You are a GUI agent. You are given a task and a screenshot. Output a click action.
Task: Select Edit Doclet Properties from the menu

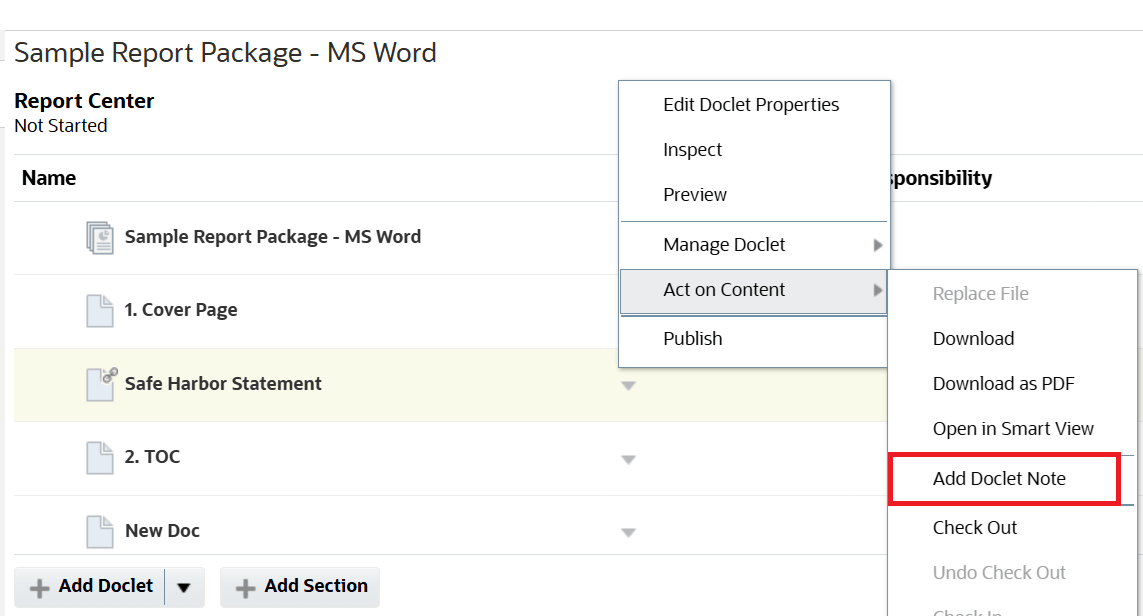point(750,104)
